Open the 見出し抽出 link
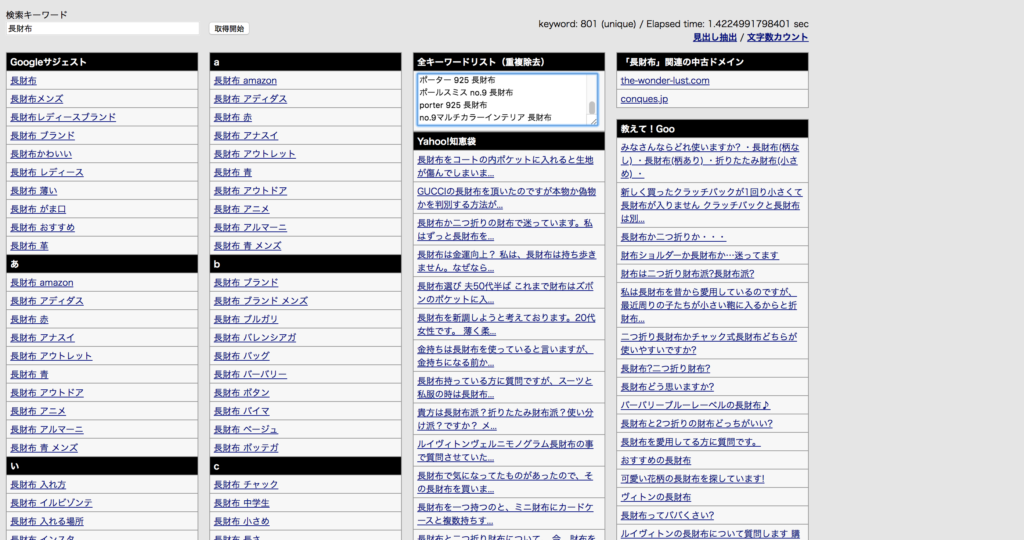1024x540 pixels. 714,37
